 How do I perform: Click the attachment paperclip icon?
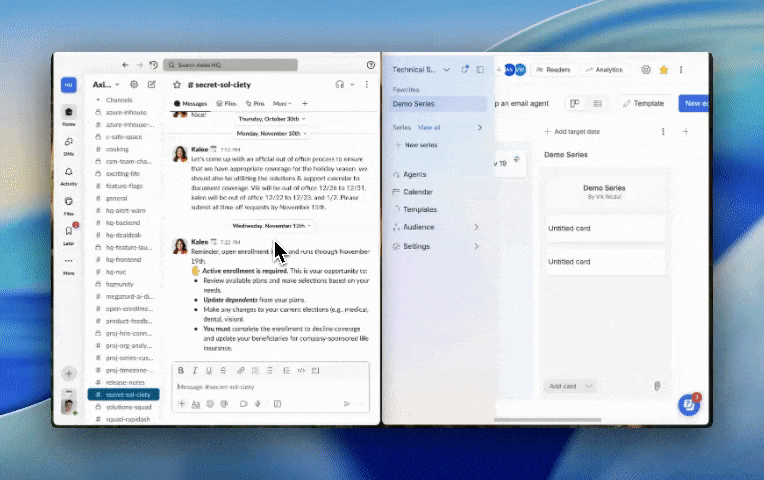[x=657, y=386]
